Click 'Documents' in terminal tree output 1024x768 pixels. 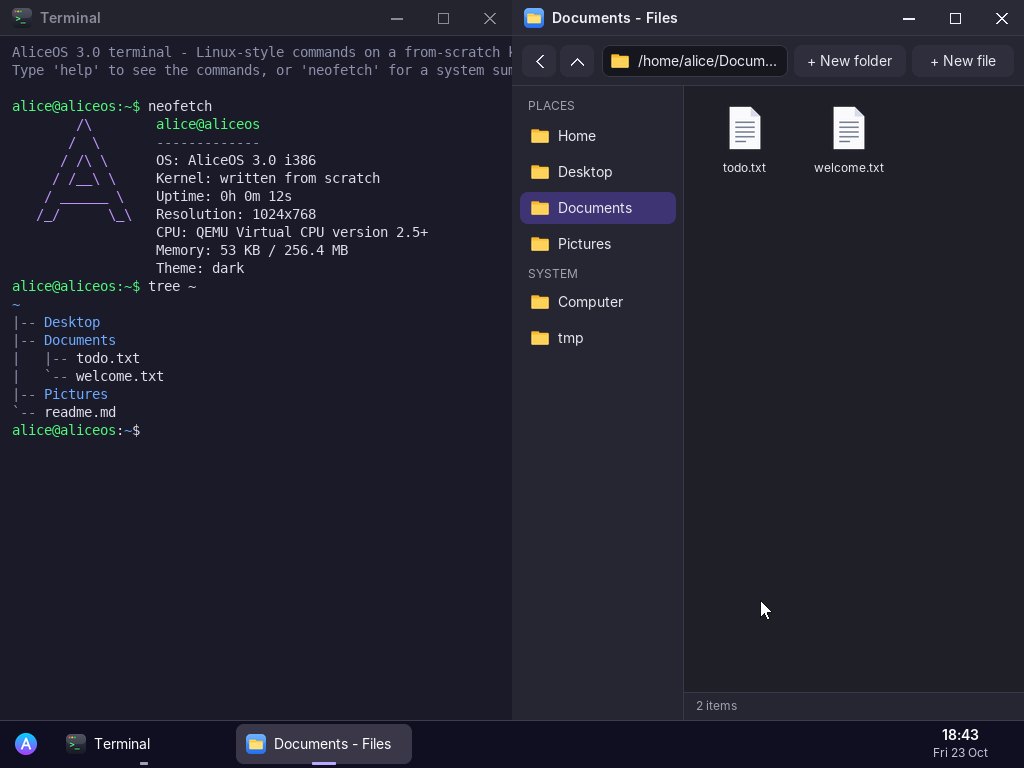(x=80, y=340)
